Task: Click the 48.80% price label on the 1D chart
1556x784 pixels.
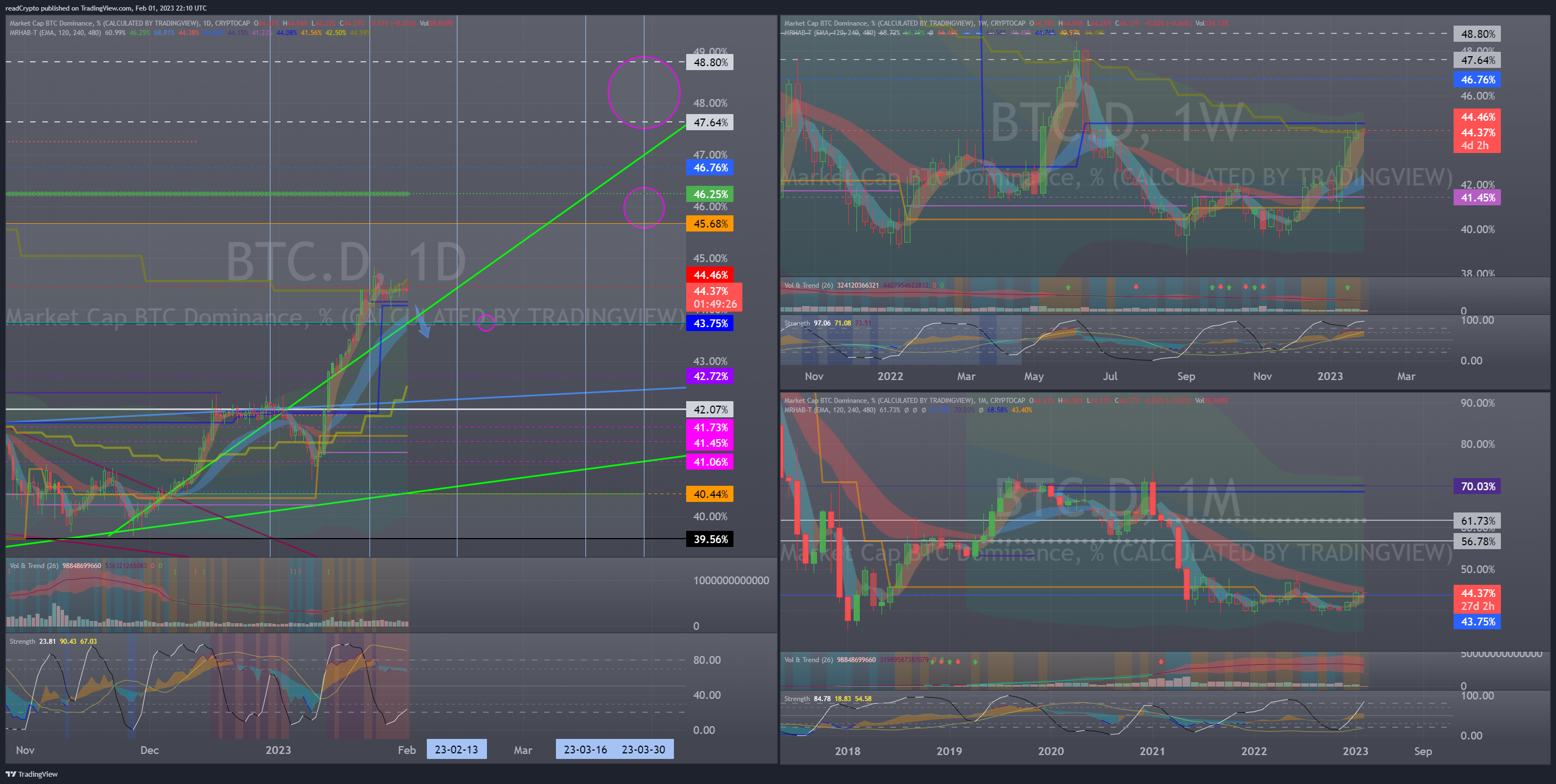Action: [710, 62]
